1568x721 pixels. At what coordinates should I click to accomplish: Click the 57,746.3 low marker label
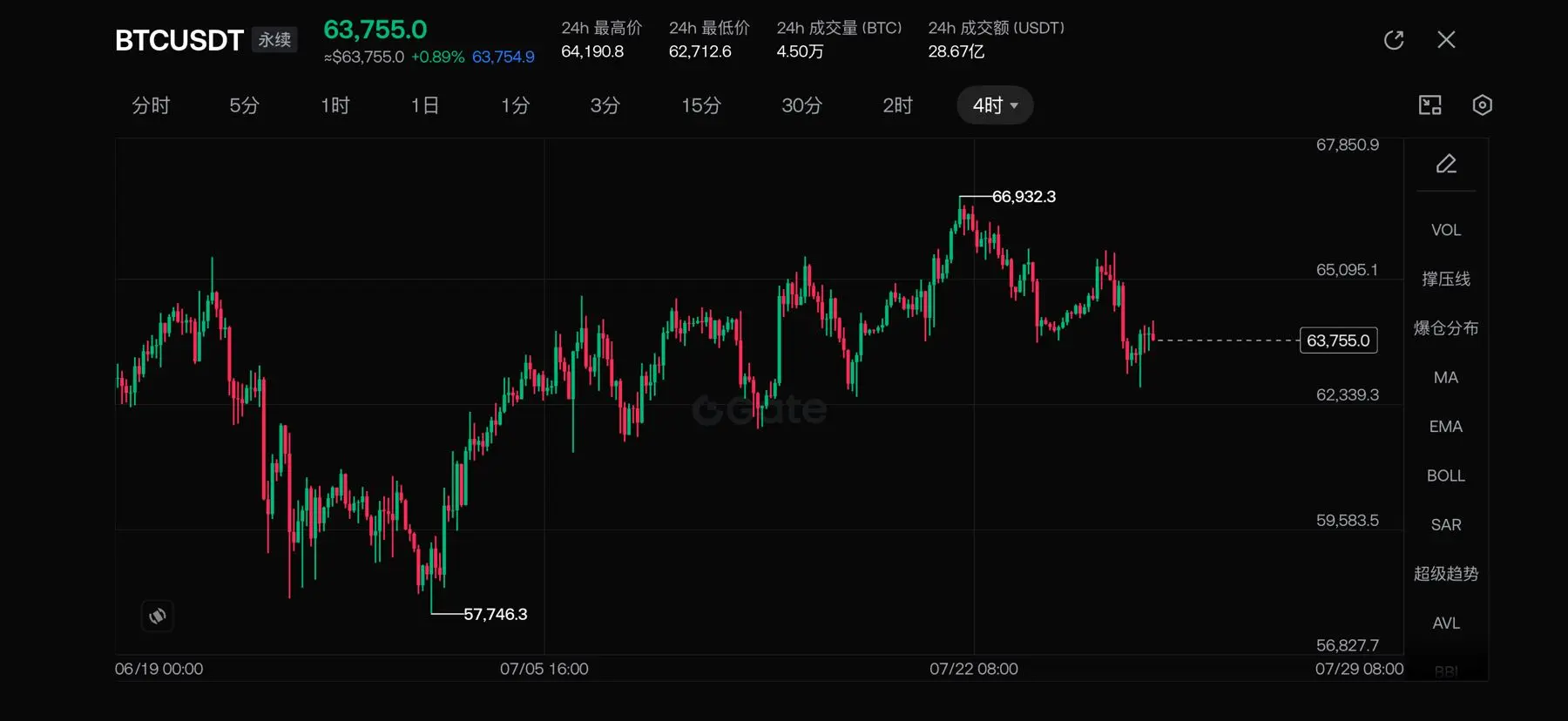point(495,615)
